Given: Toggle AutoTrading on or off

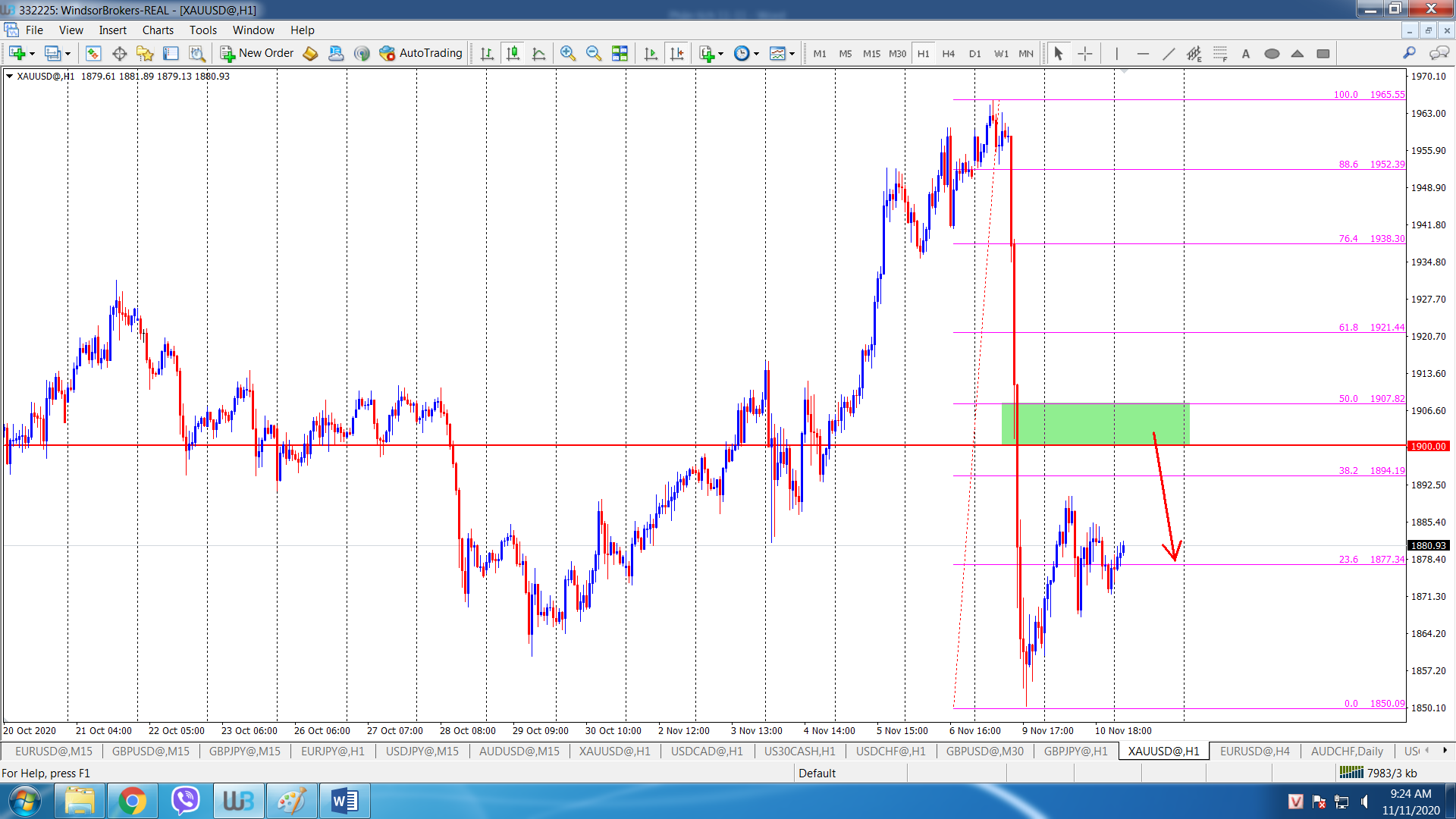Looking at the screenshot, I should tap(421, 53).
